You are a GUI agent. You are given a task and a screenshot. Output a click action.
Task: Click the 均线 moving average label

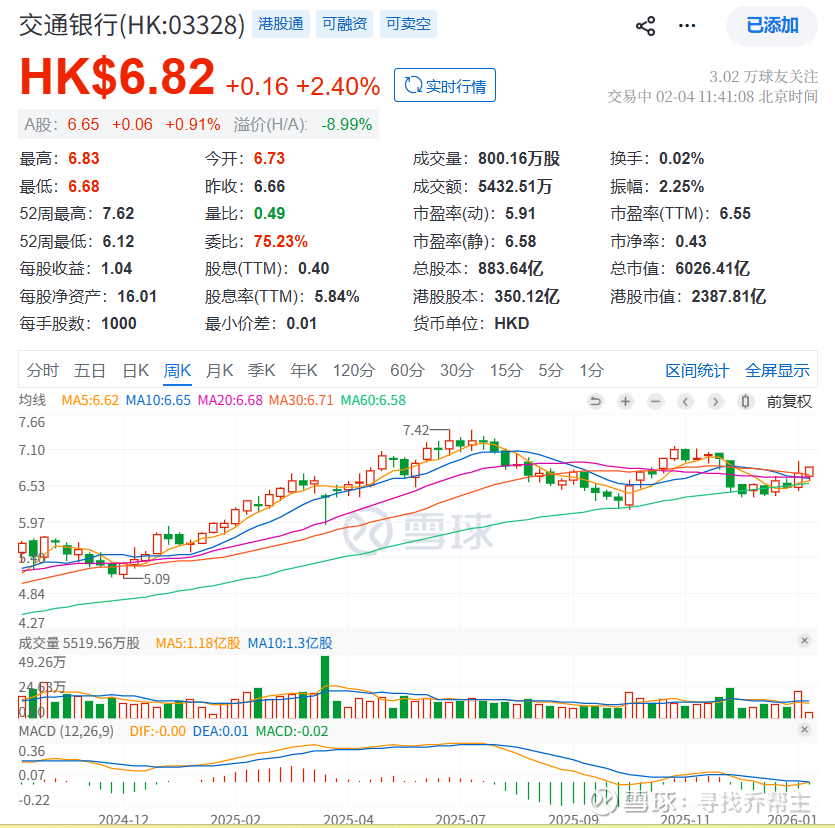(x=32, y=400)
